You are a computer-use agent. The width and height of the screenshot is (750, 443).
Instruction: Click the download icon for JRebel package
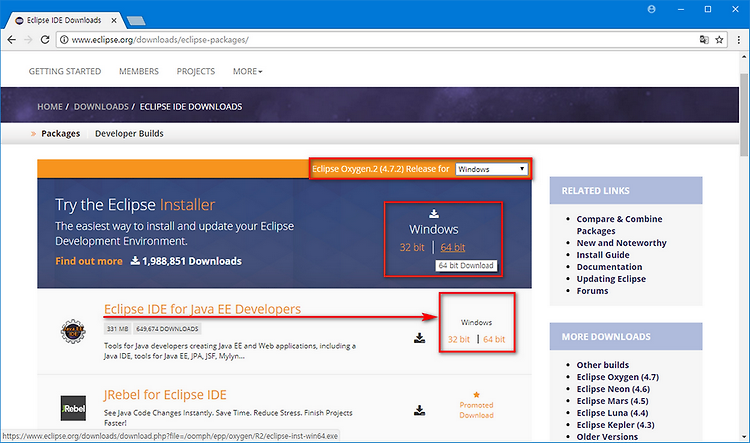pyautogui.click(x=419, y=410)
